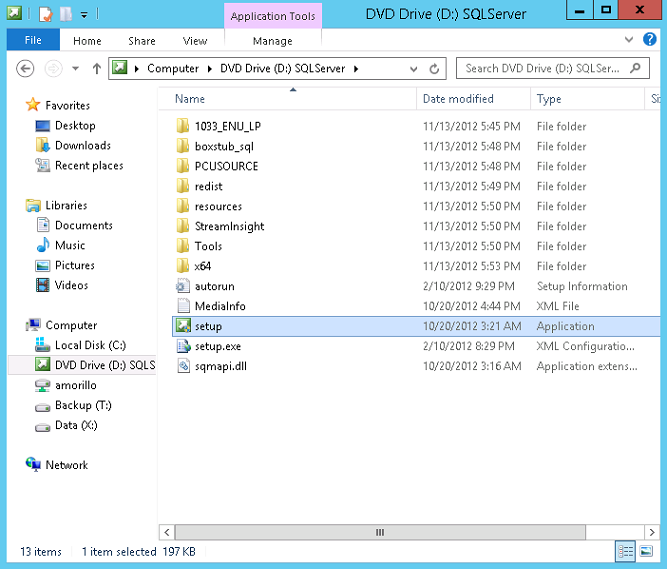Image resolution: width=667 pixels, height=569 pixels.
Task: Open the File menu tab
Action: coord(33,40)
